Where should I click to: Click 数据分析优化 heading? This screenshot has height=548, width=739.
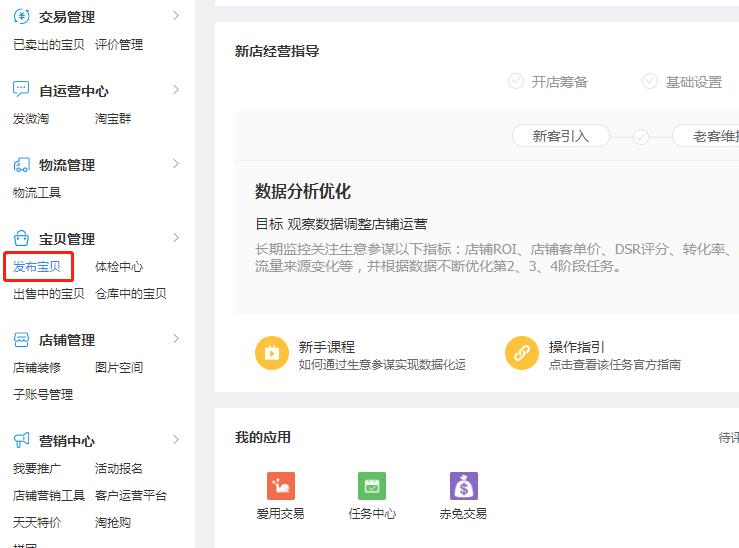point(303,191)
